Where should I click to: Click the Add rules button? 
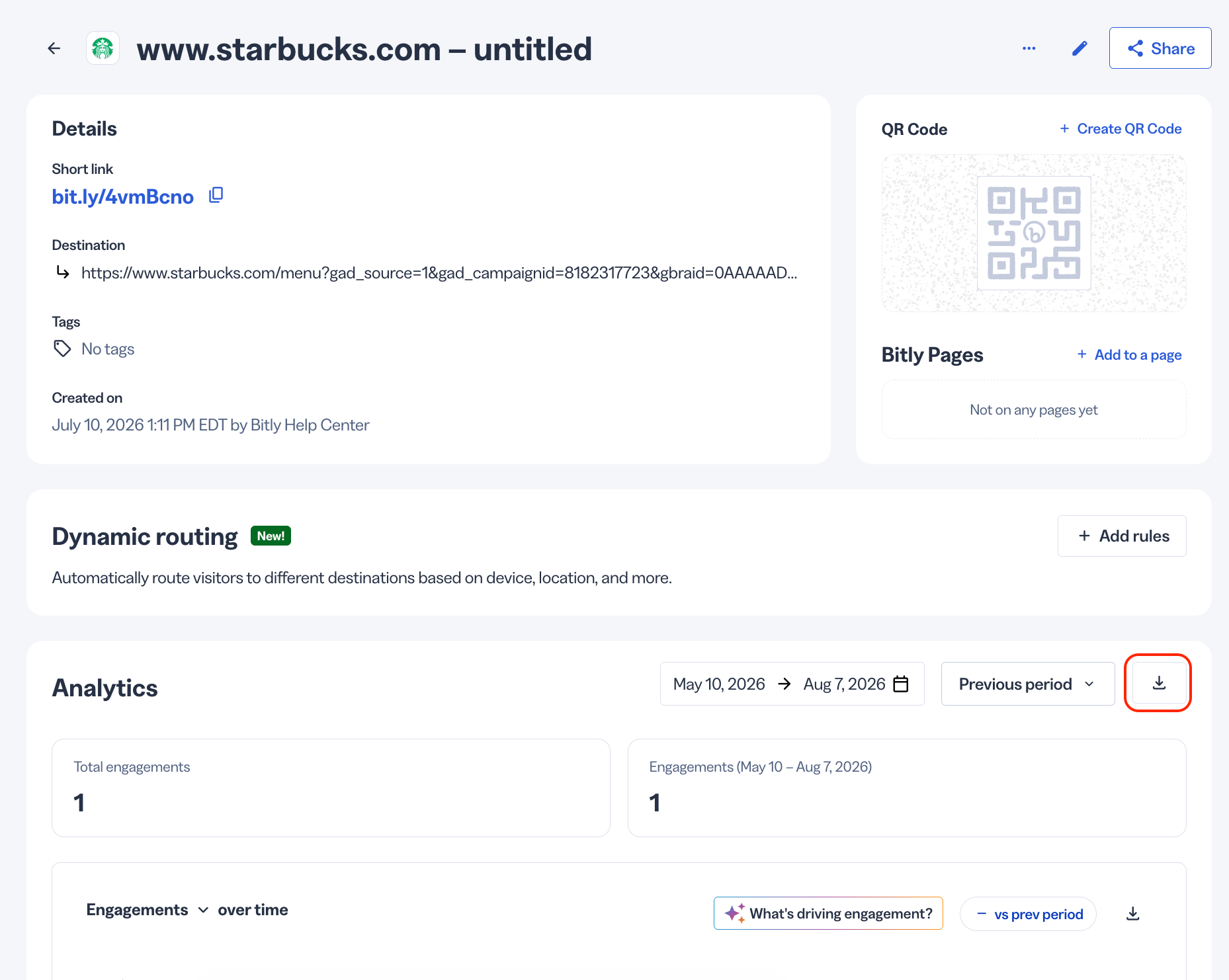(x=1122, y=536)
